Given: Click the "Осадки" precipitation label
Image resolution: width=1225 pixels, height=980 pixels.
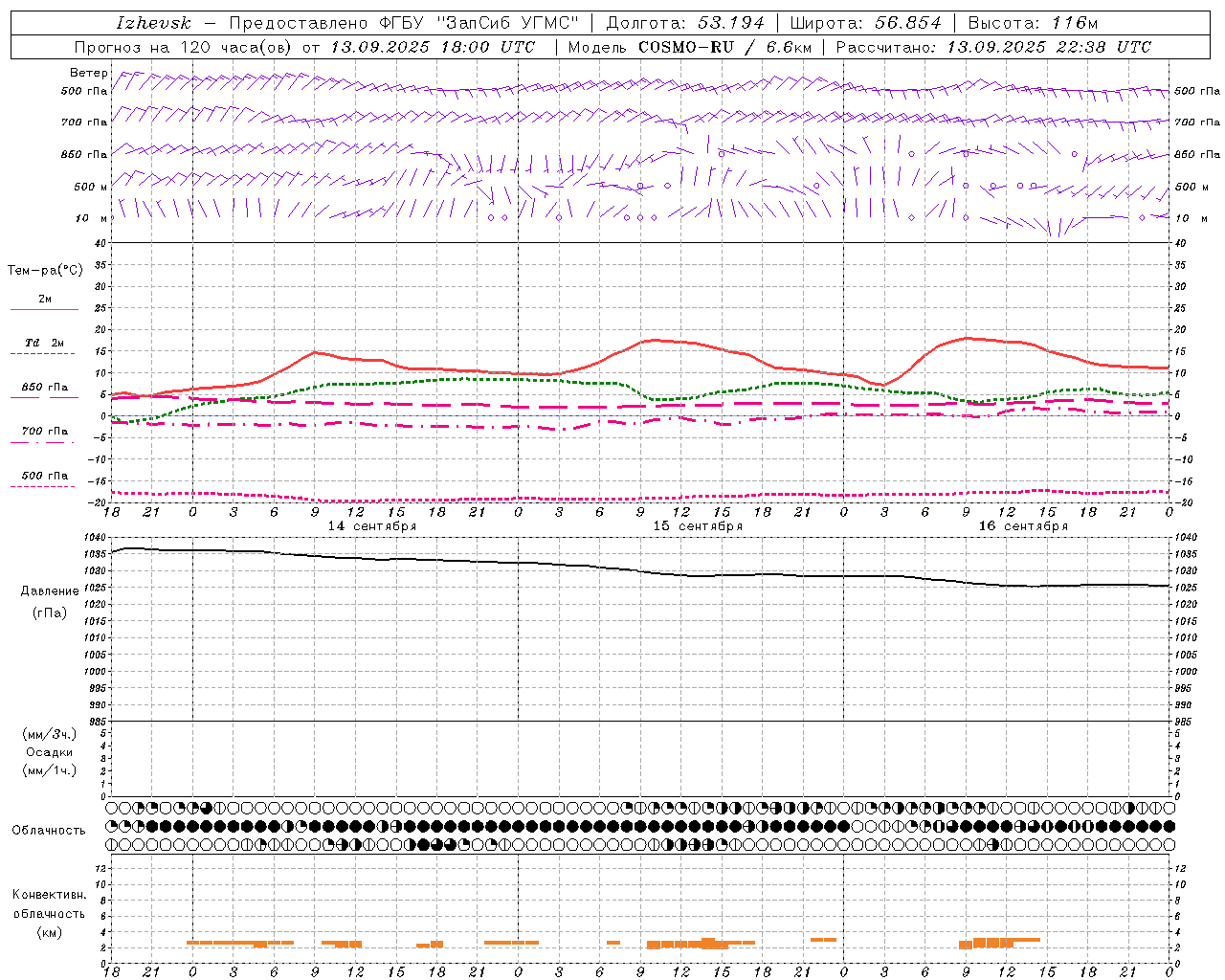Looking at the screenshot, I should [x=49, y=752].
